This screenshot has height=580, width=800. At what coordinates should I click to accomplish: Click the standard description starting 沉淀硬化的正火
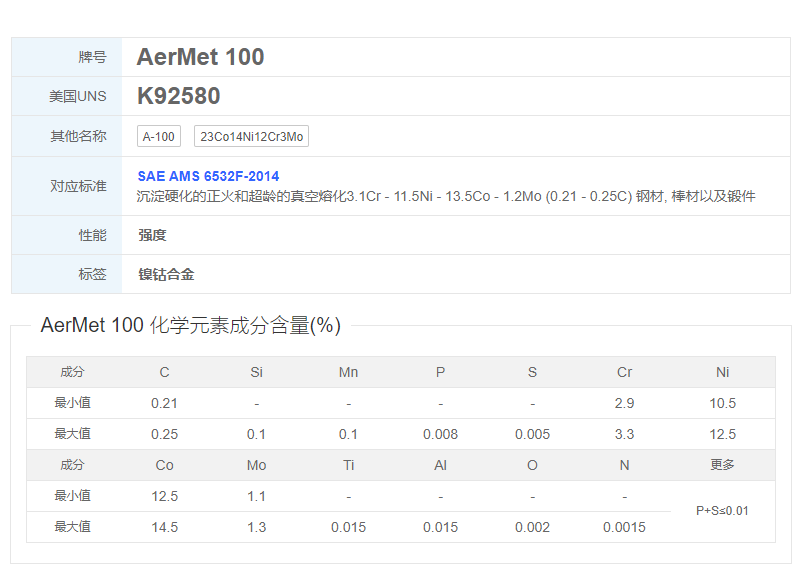tap(446, 196)
